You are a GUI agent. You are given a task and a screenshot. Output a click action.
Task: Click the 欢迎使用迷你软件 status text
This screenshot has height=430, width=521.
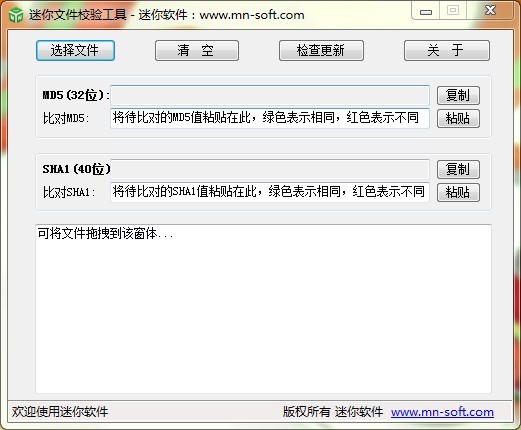[60, 412]
